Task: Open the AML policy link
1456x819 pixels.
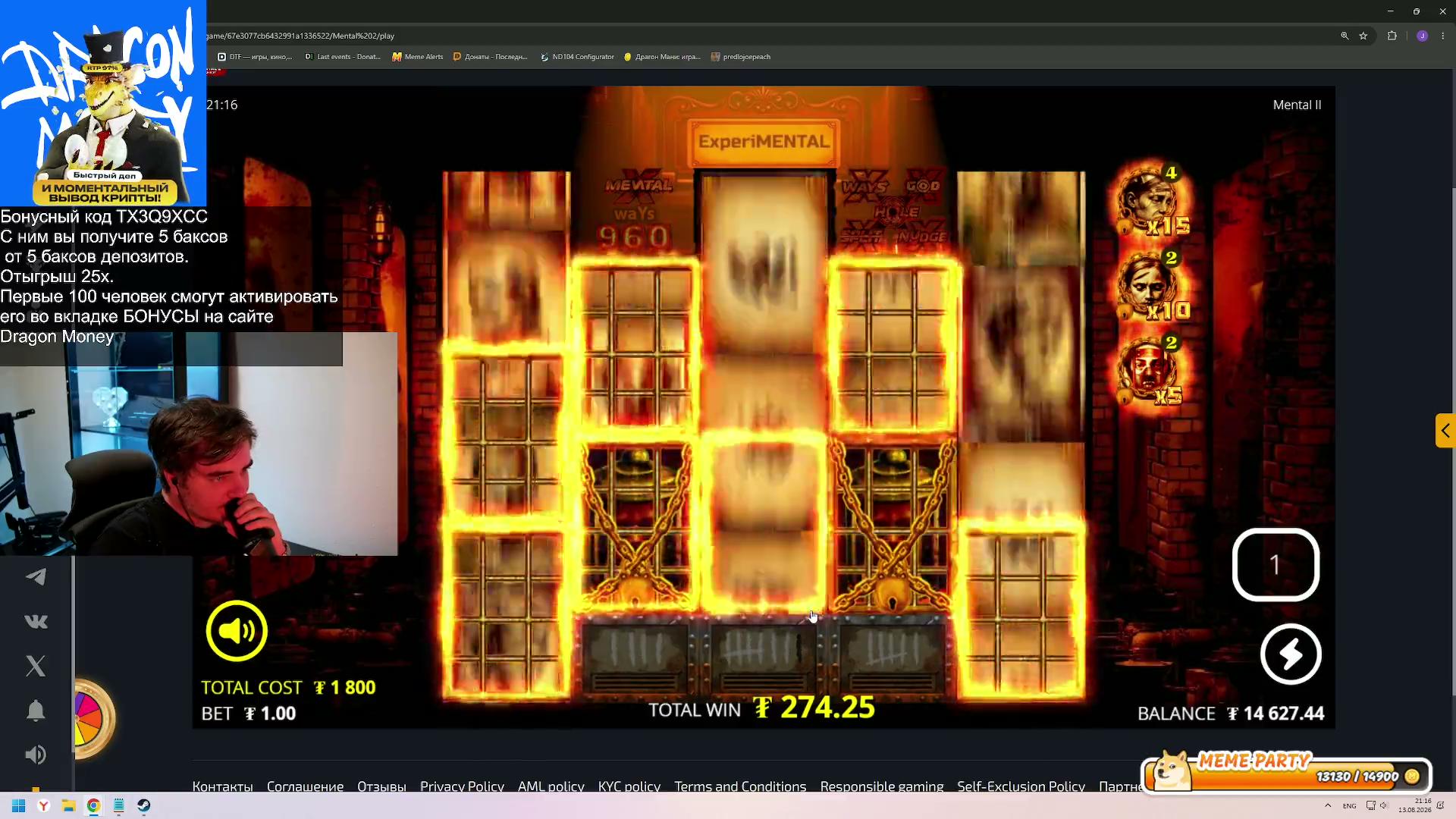Action: (551, 786)
